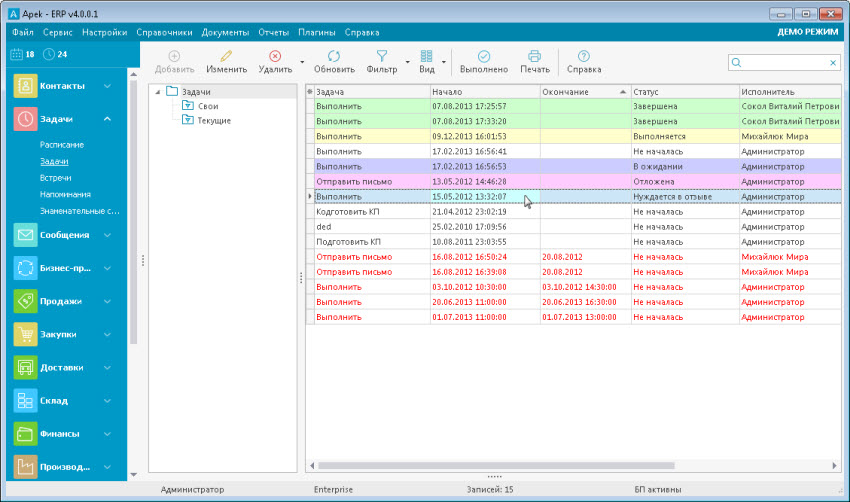Select Текущие folder in task tree
850x502 pixels.
click(214, 120)
